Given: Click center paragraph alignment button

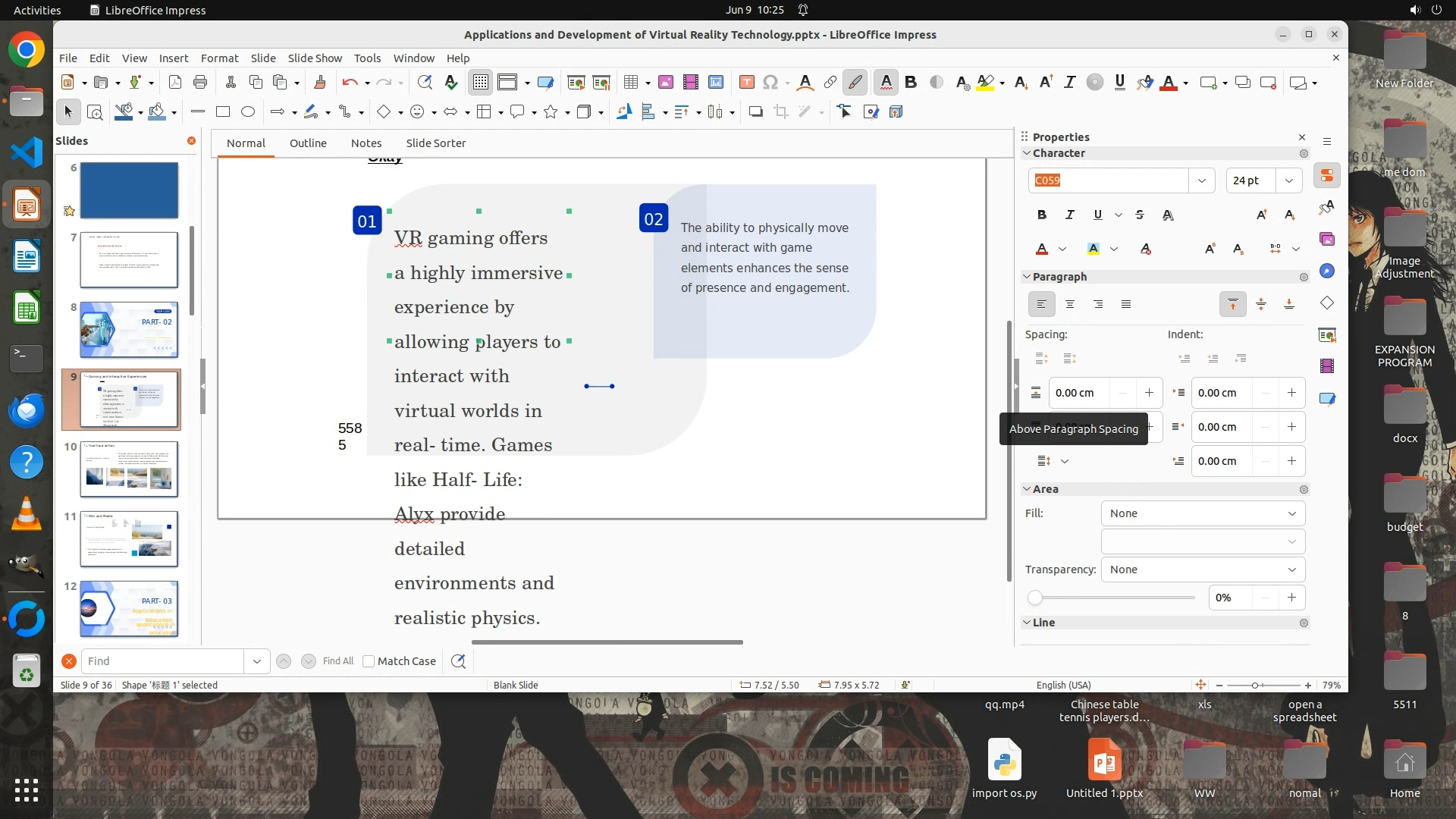Looking at the screenshot, I should click(x=1070, y=305).
